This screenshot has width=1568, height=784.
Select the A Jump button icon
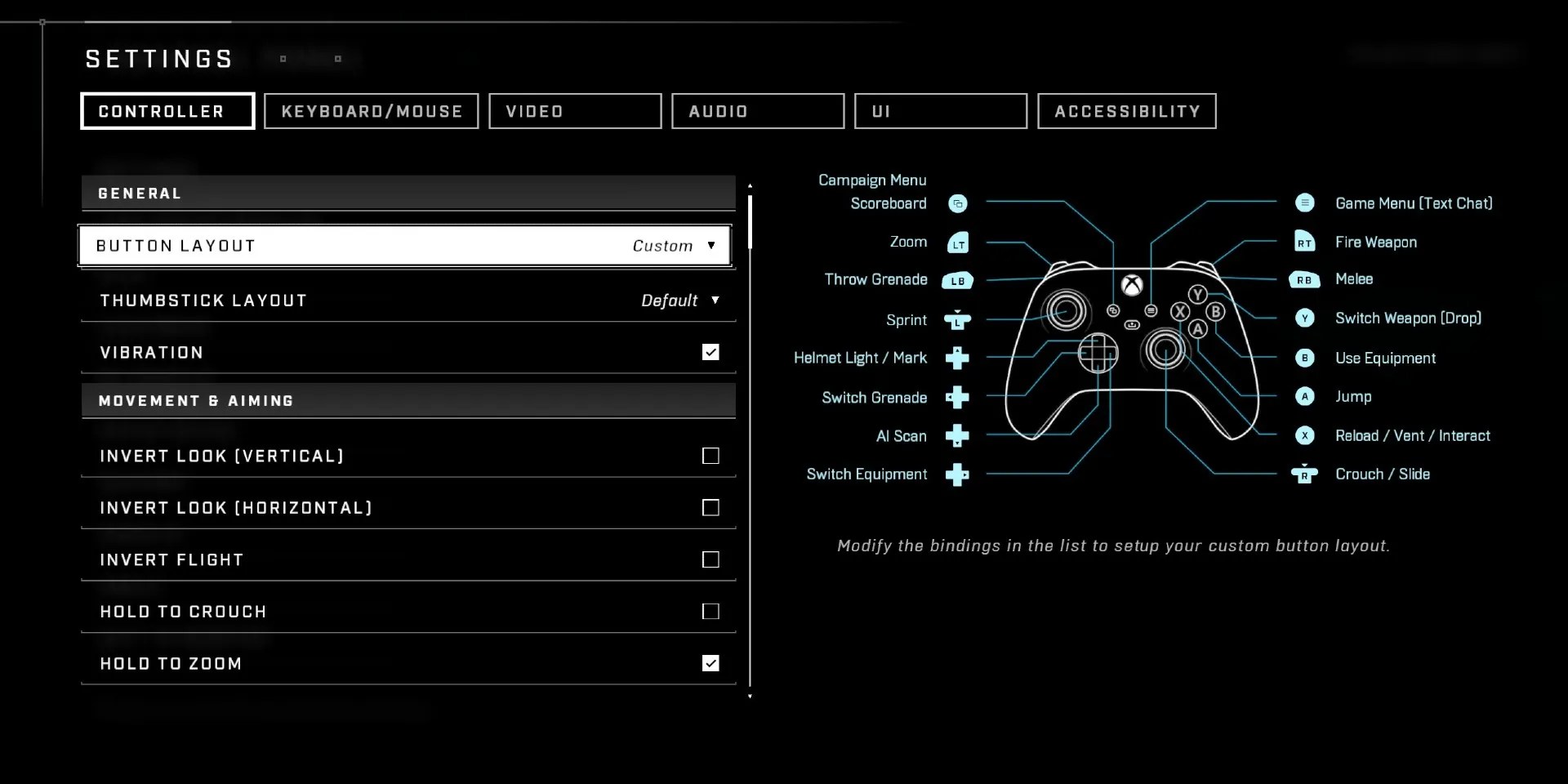[1304, 396]
